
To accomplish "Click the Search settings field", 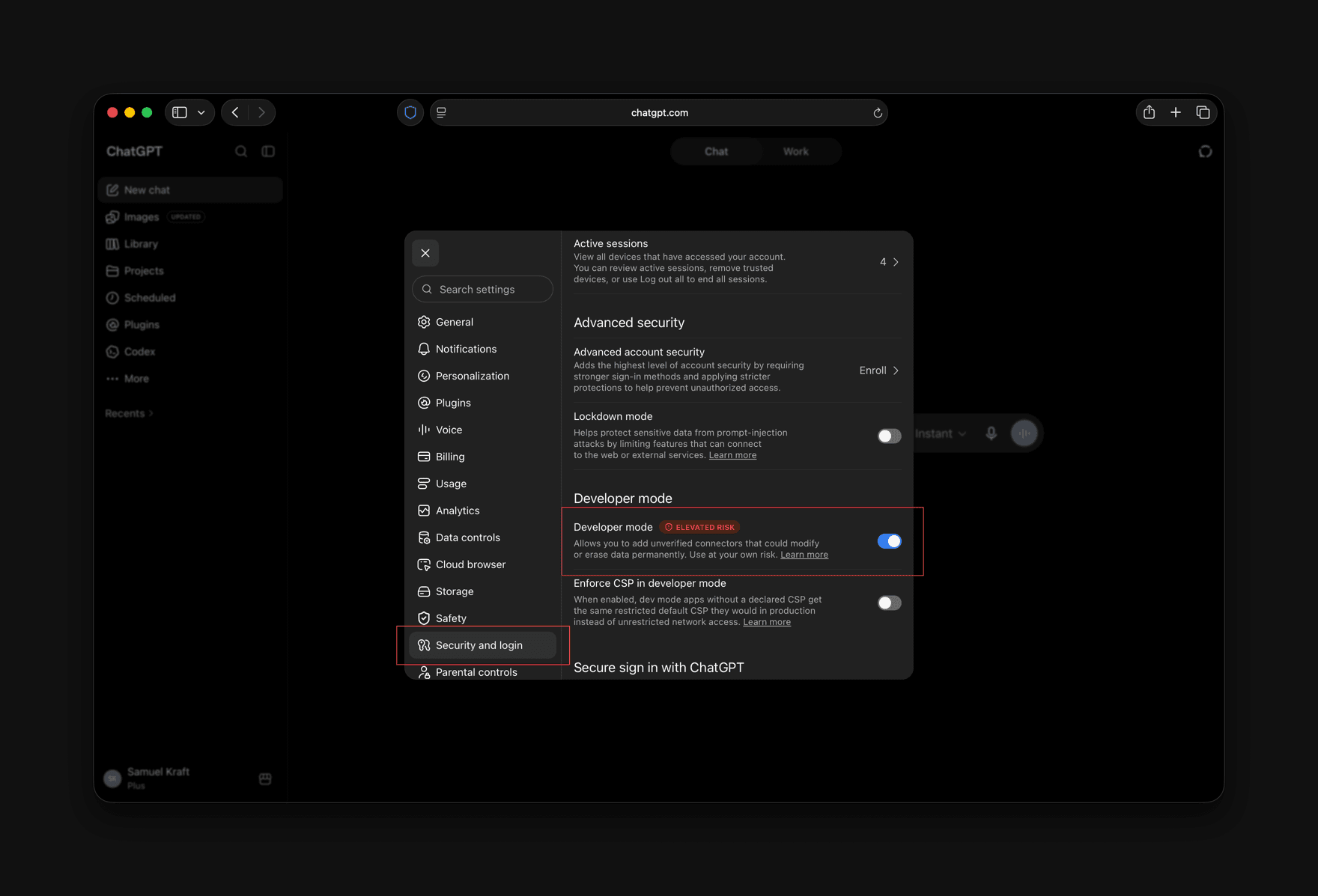I will tap(482, 289).
